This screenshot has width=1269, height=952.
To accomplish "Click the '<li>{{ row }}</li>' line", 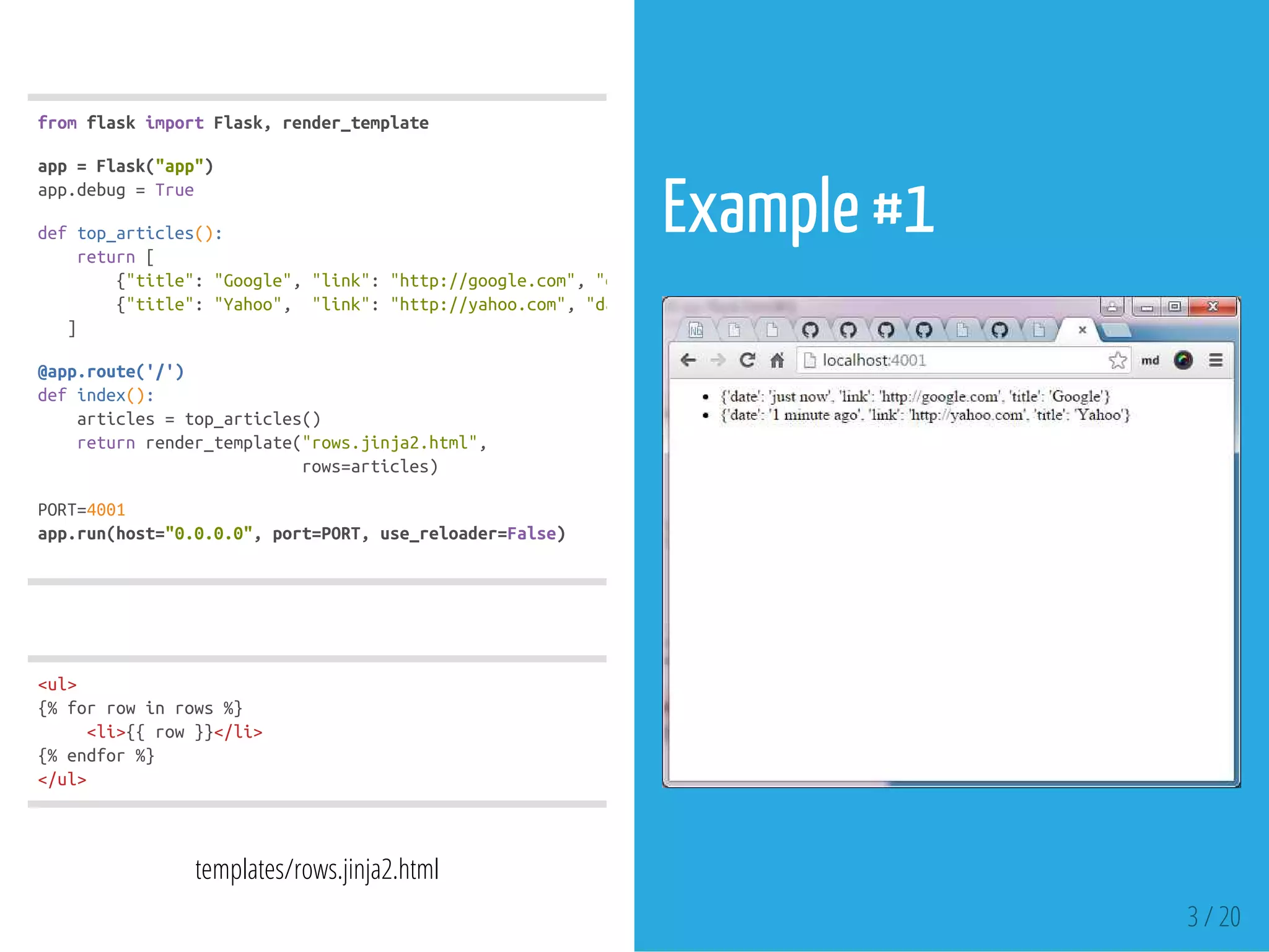I will 175,732.
